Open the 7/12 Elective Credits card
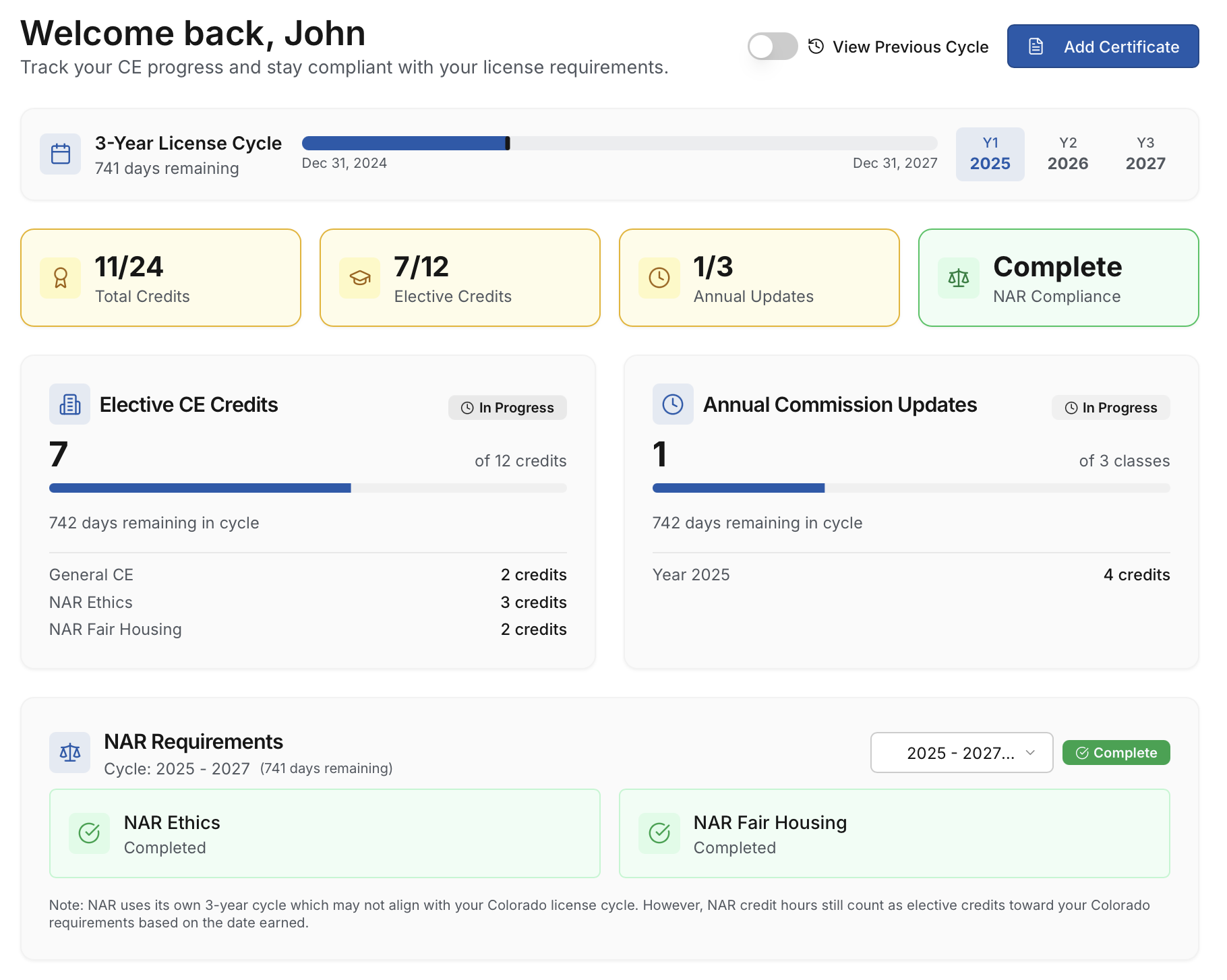Viewport: 1227px width, 980px height. (460, 278)
